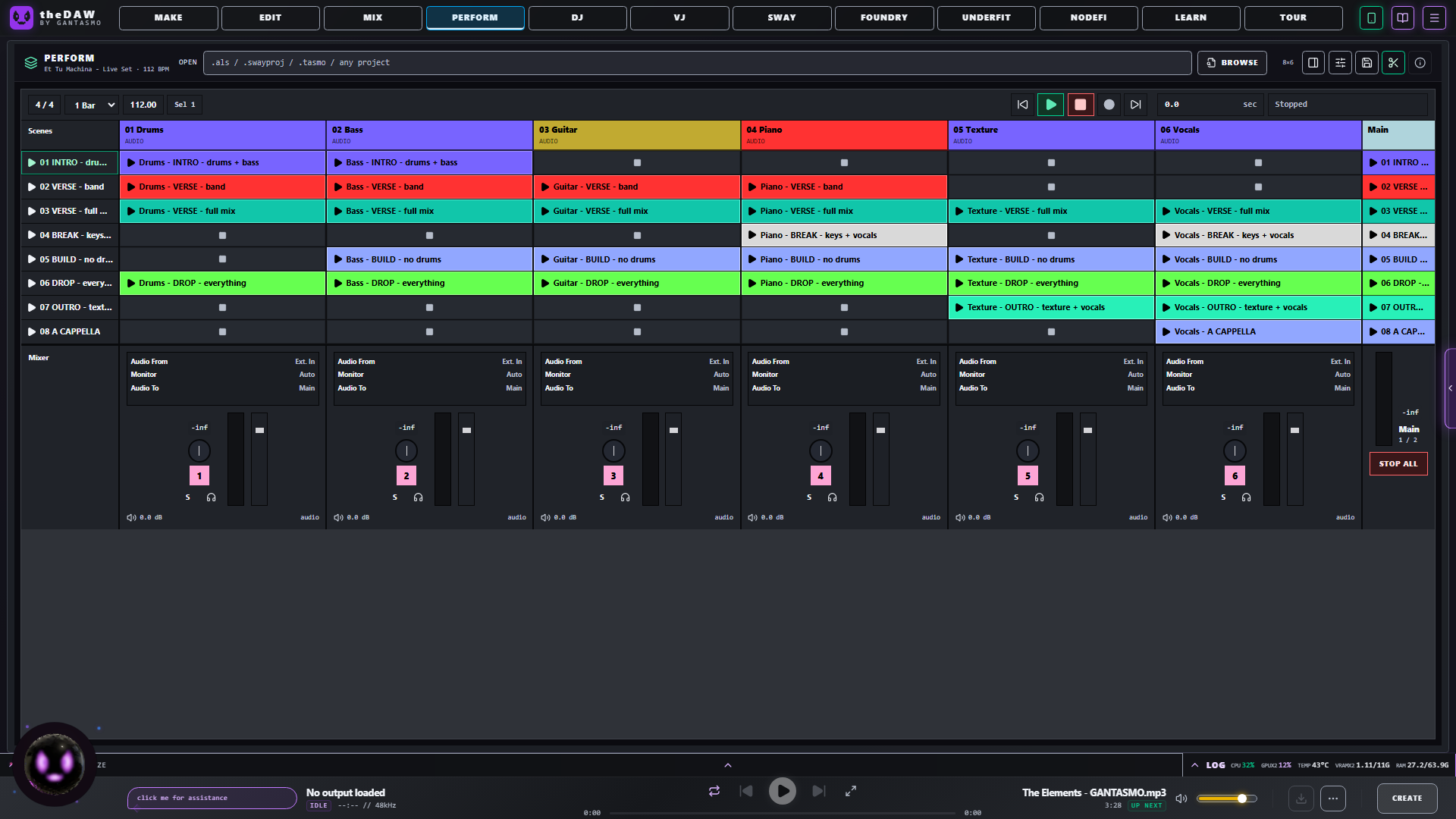Open the book documentation icon

(1403, 17)
